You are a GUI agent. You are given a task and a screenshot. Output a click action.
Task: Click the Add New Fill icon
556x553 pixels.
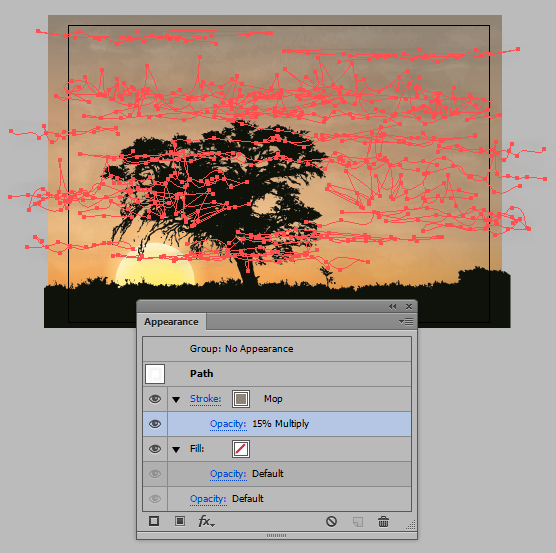coord(180,521)
